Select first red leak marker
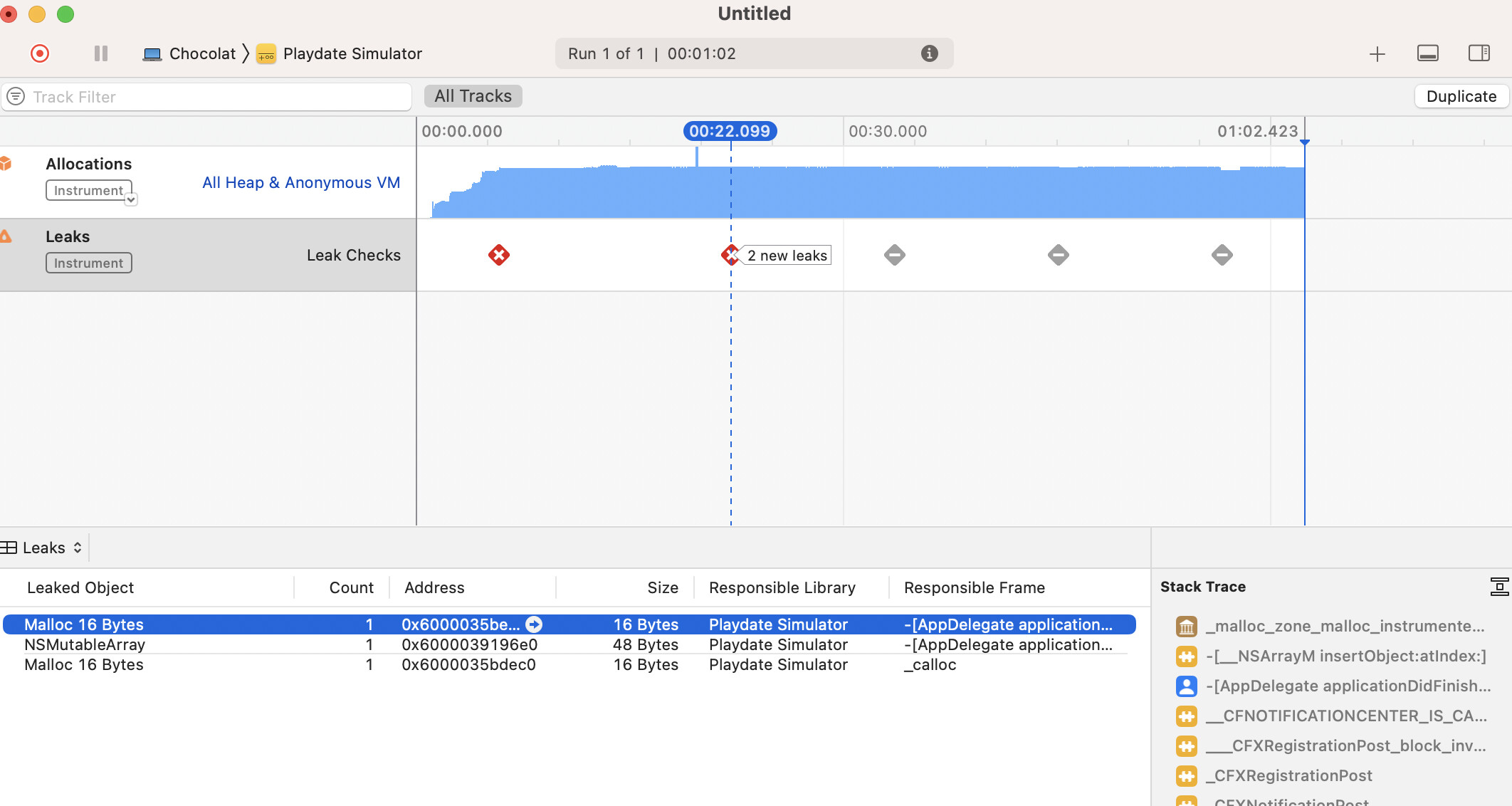 coord(498,255)
